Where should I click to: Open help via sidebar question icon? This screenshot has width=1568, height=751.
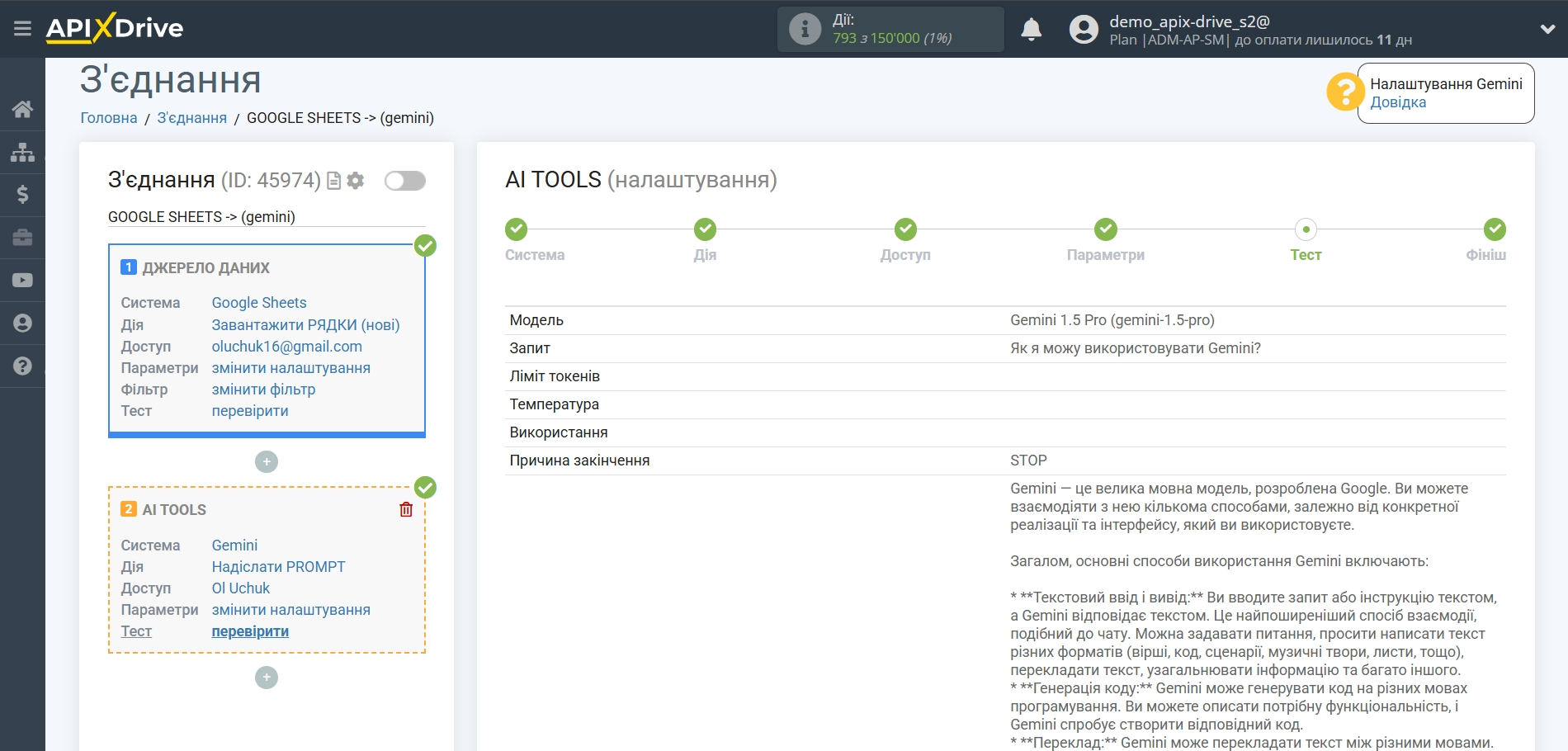[22, 366]
